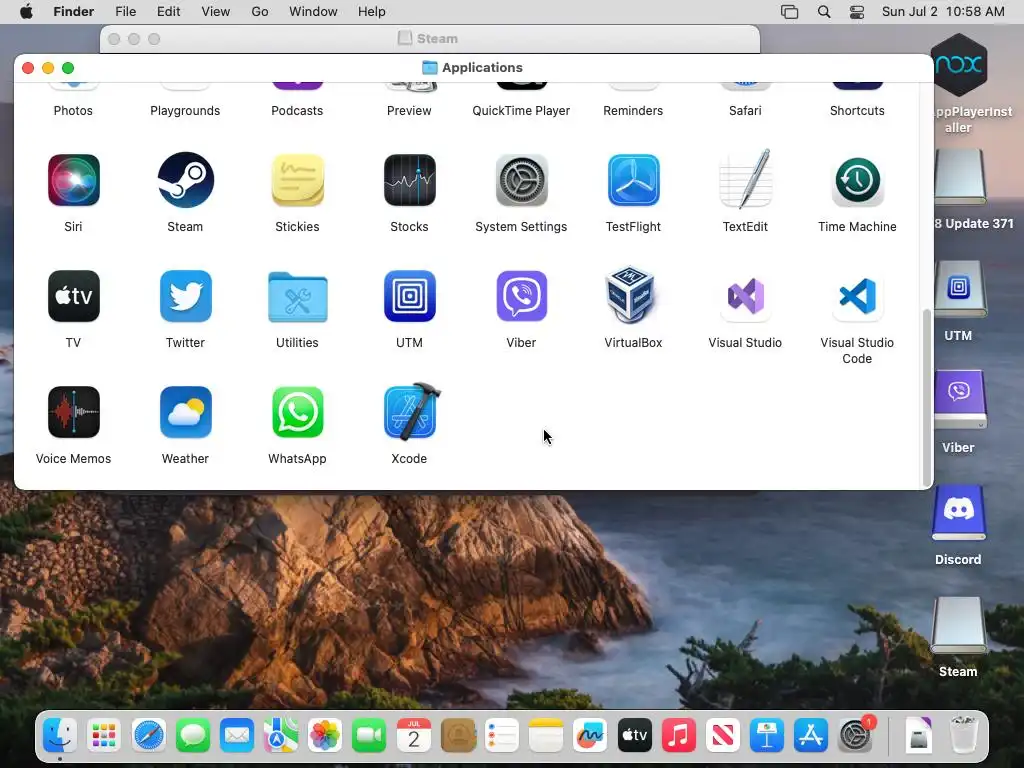
Task: Select the Viber volume on the desktop
Action: tap(958, 400)
